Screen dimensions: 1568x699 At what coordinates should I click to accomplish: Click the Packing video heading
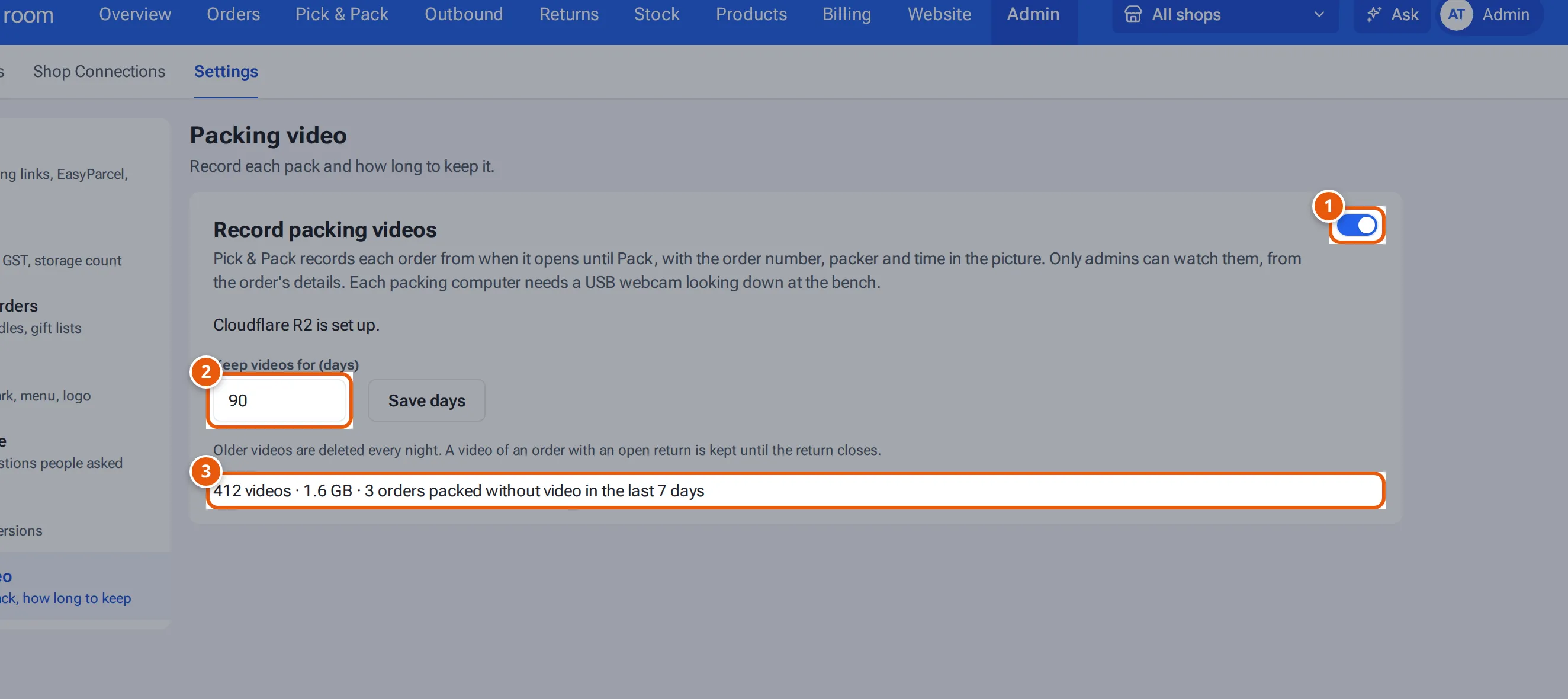(268, 134)
